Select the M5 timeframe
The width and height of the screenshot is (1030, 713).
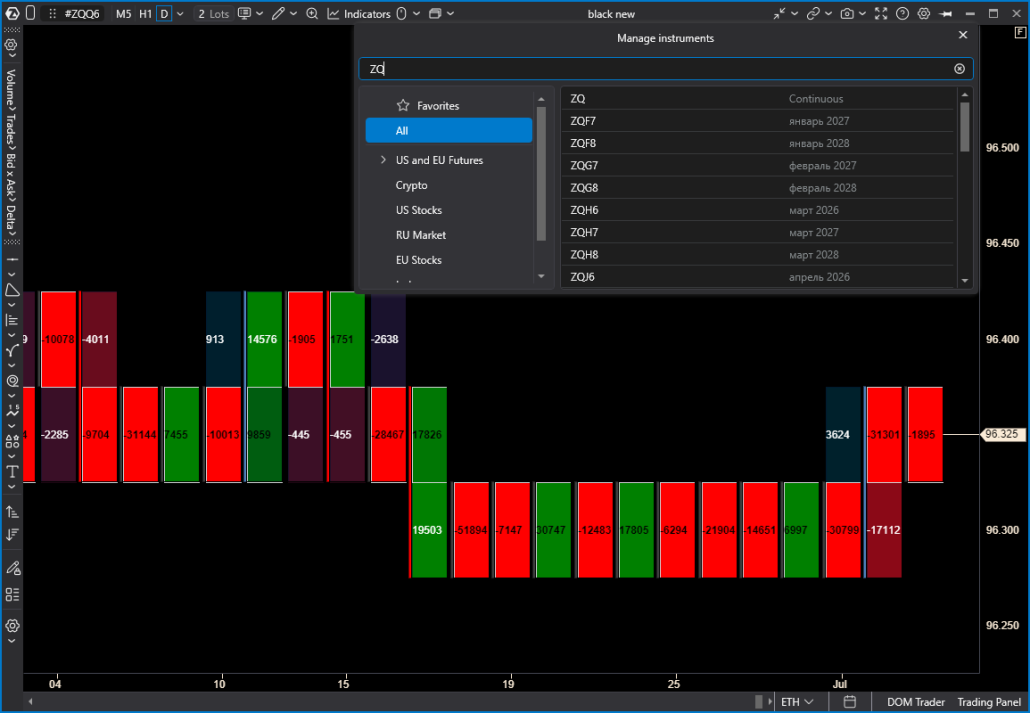(123, 13)
